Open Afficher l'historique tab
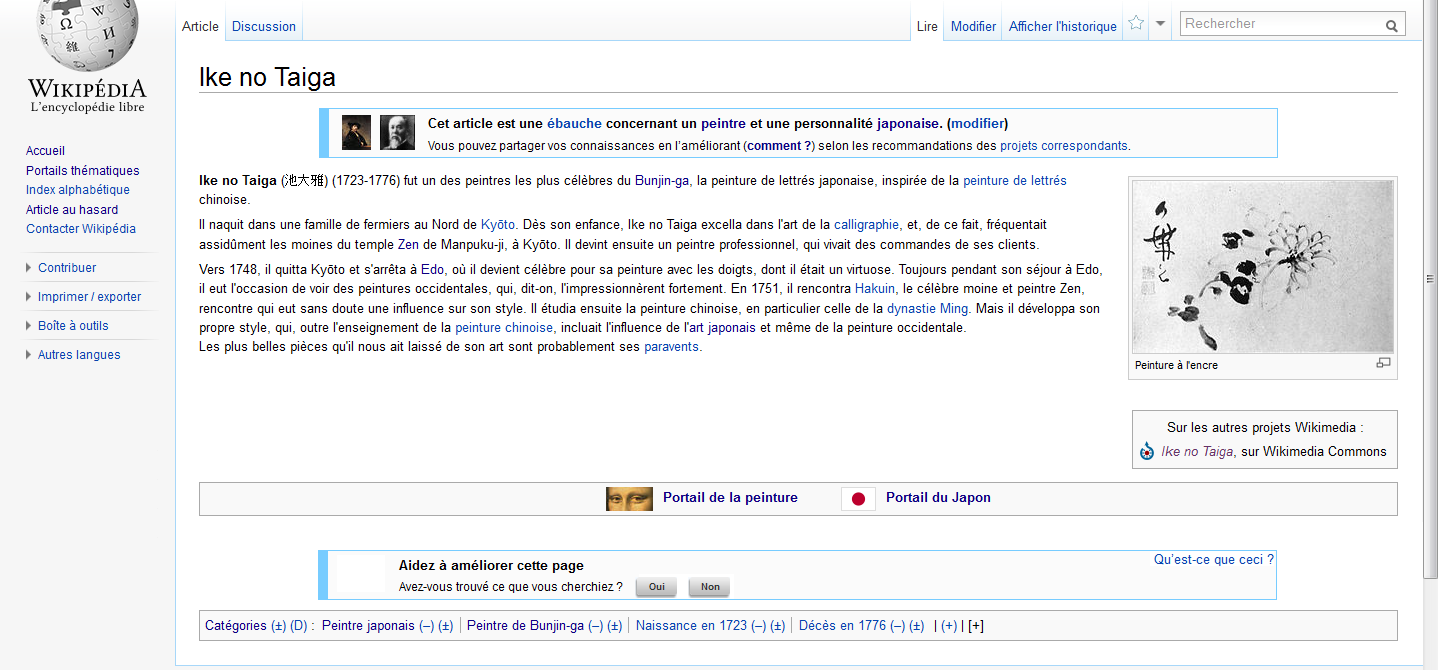The width and height of the screenshot is (1438, 670). tap(1062, 27)
